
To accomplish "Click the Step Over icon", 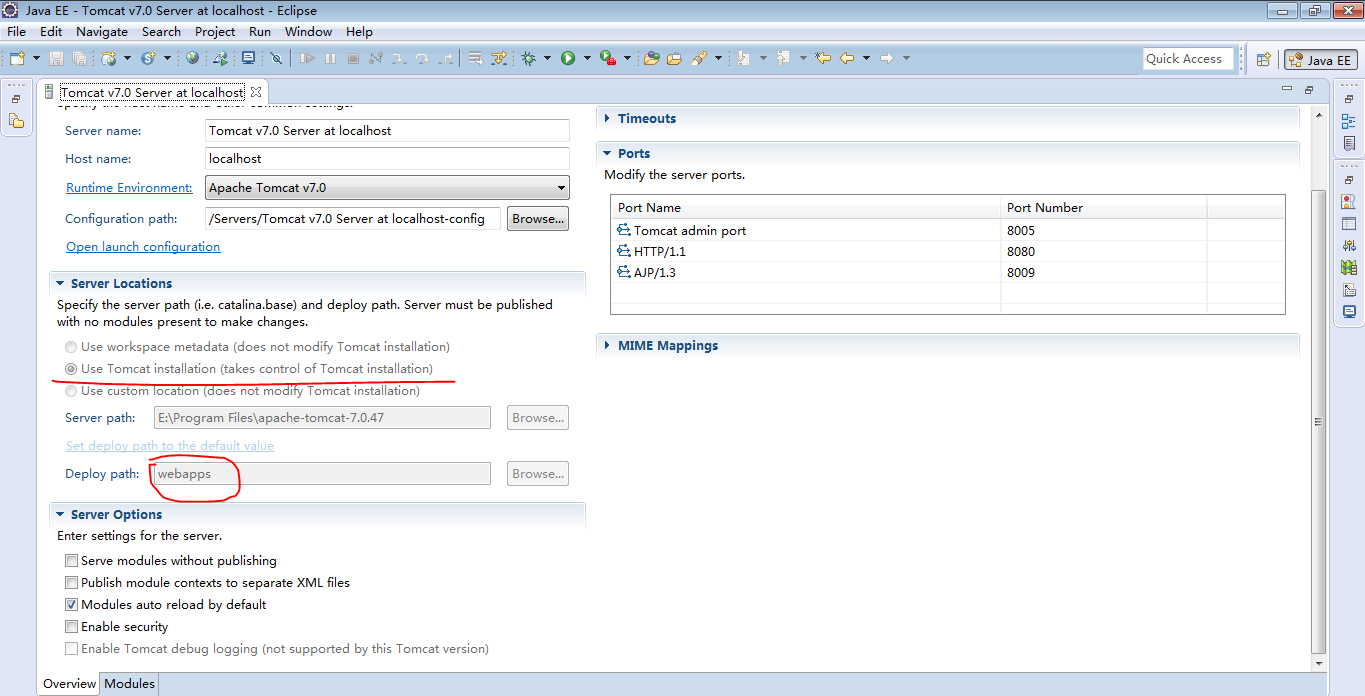I will point(423,58).
